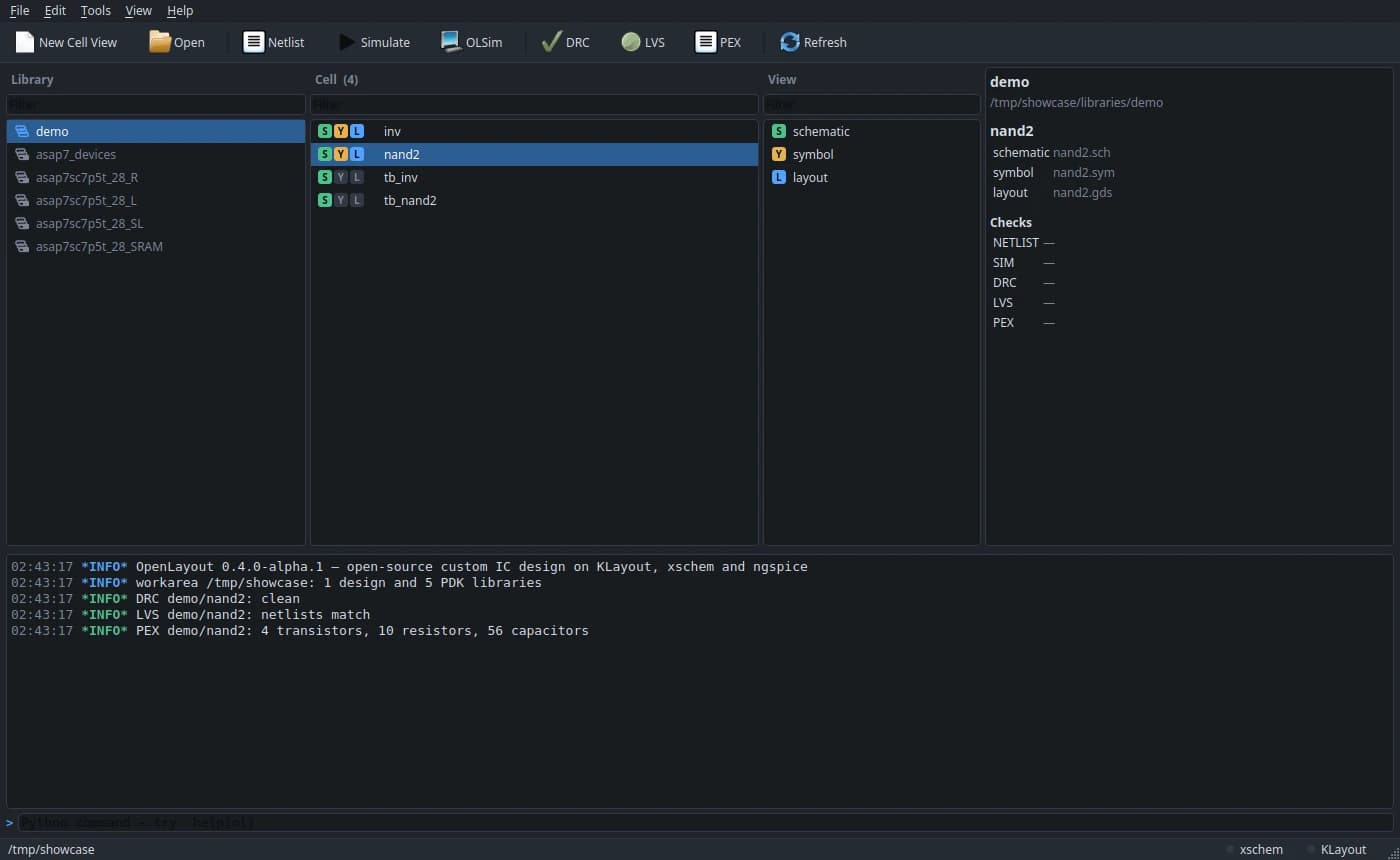The height and width of the screenshot is (860, 1400).
Task: Select the tb_nand2 cell name
Action: 410,200
